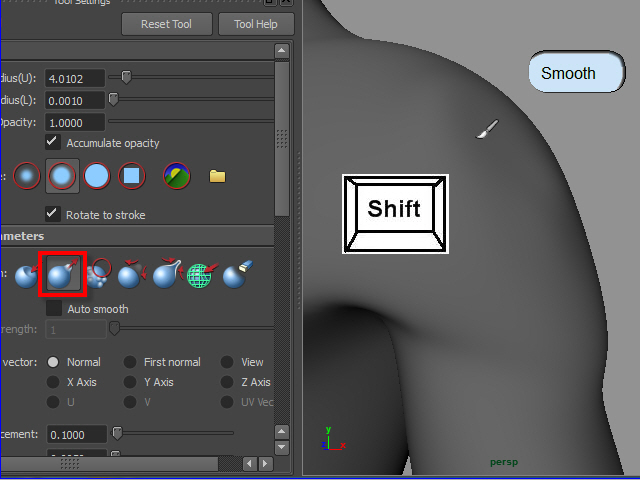Select the Push sculpt operation icon
Image resolution: width=640 pixels, height=480 pixels.
click(26, 275)
